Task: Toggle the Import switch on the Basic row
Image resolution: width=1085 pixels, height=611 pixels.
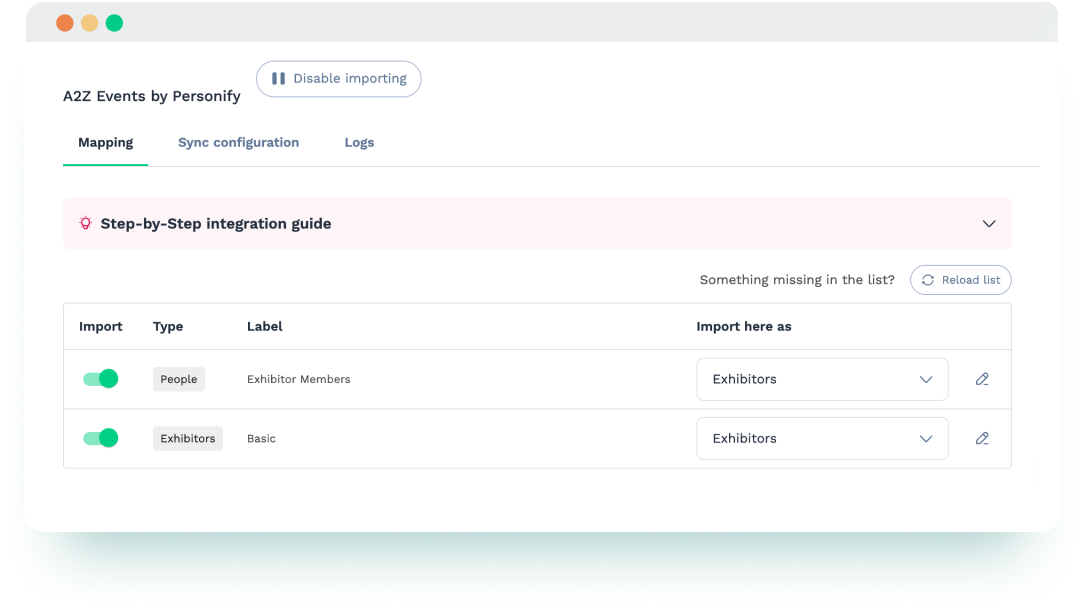Action: click(100, 437)
